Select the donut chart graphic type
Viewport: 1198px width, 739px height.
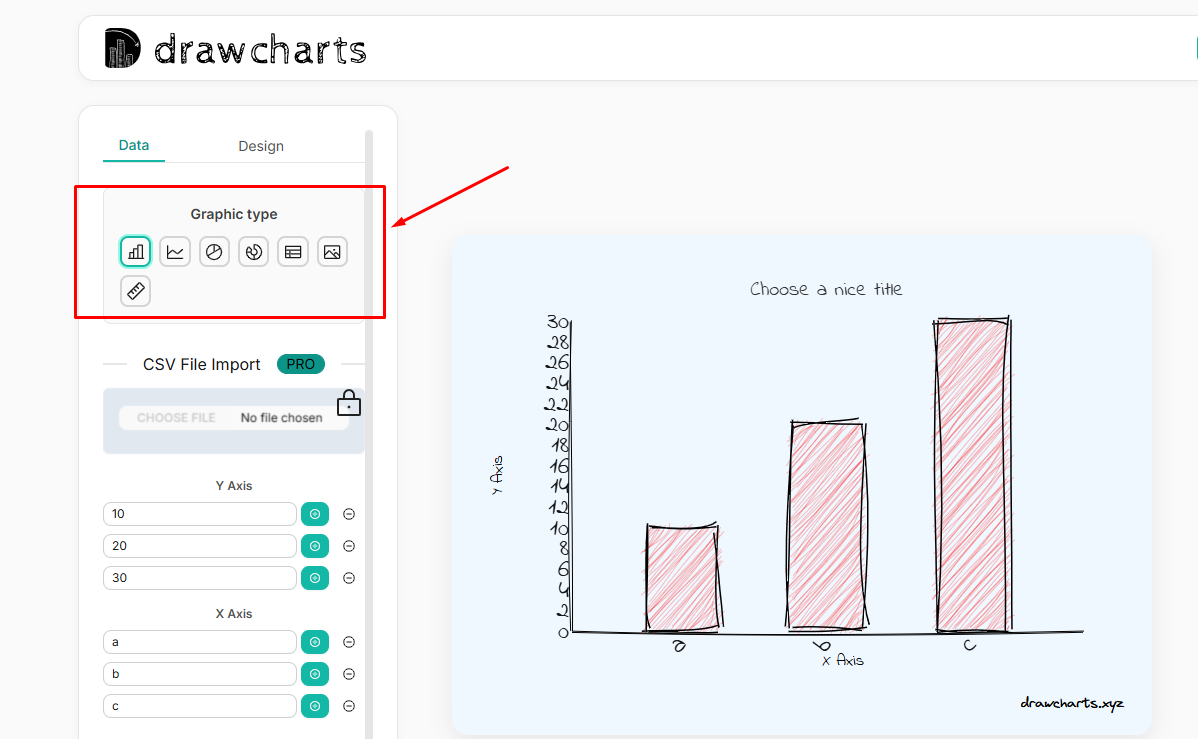coord(254,251)
